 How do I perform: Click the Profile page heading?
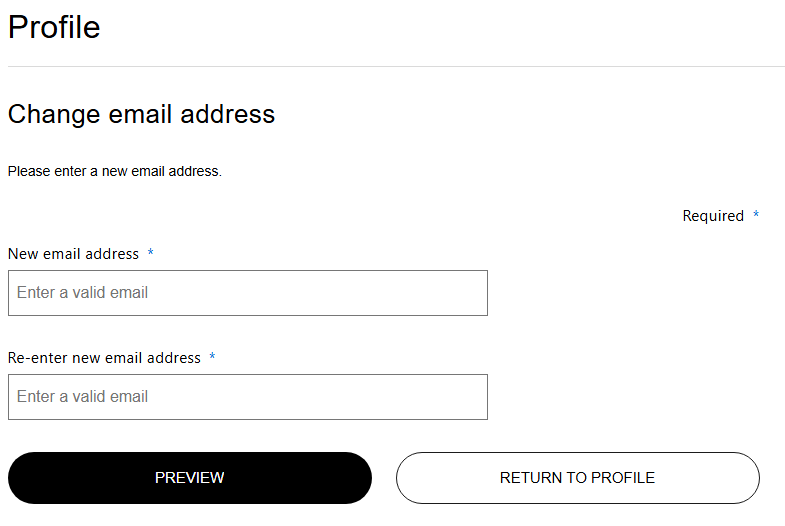54,27
